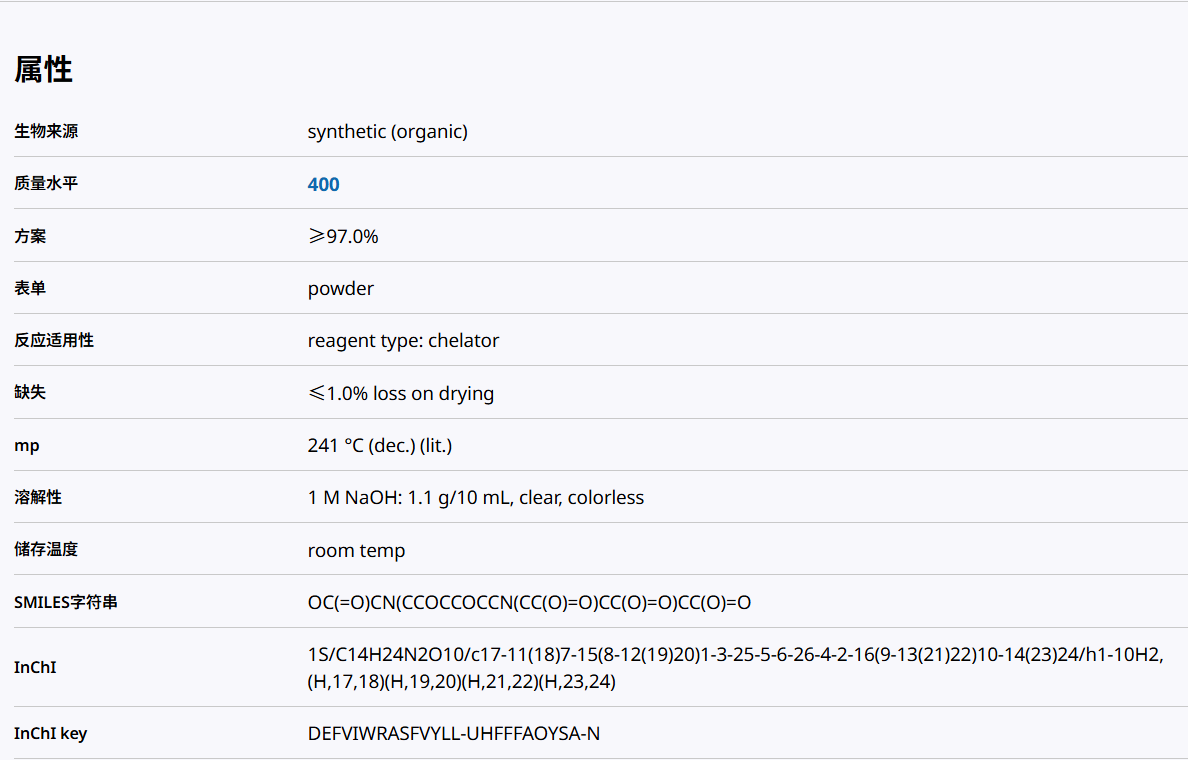Select the powder form value
This screenshot has width=1188, height=760.
point(340,288)
